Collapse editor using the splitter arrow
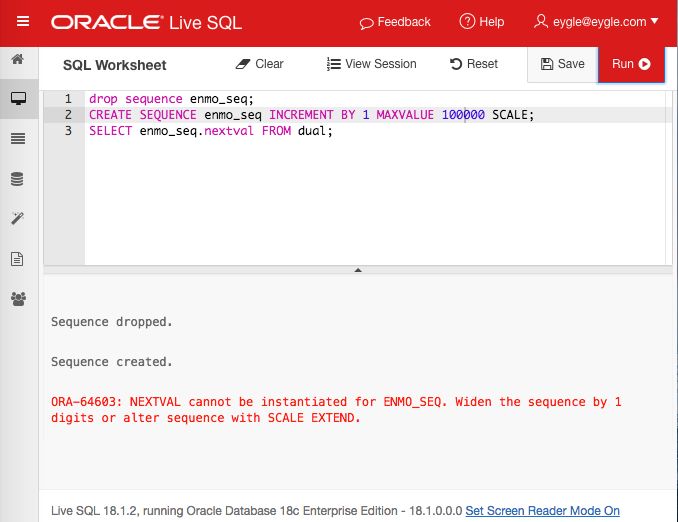 point(358,270)
